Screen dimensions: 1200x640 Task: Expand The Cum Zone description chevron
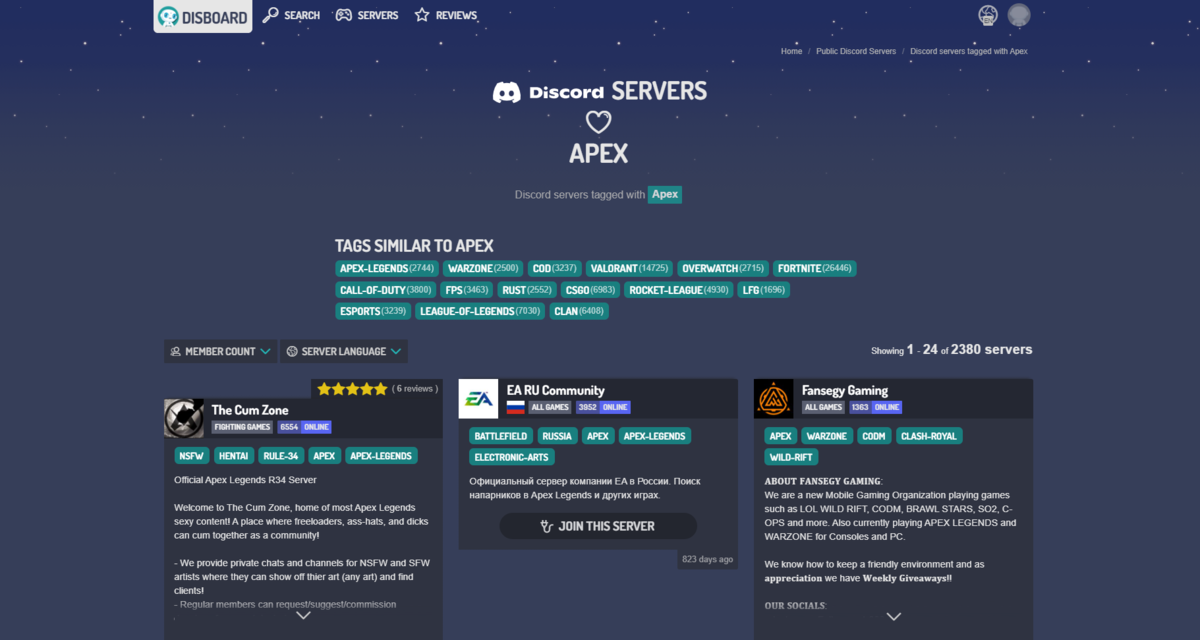coord(303,616)
